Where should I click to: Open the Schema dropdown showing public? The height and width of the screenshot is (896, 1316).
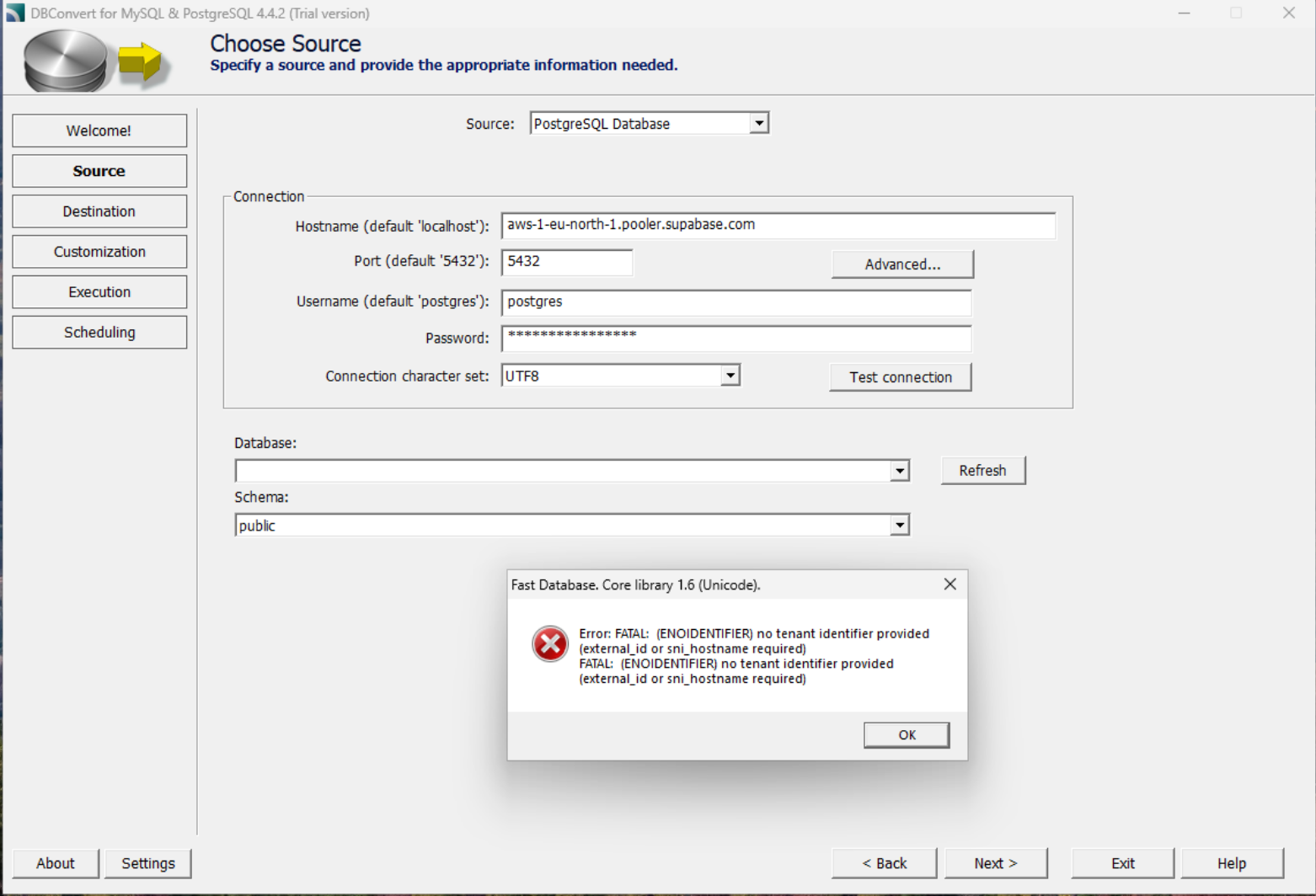point(900,525)
